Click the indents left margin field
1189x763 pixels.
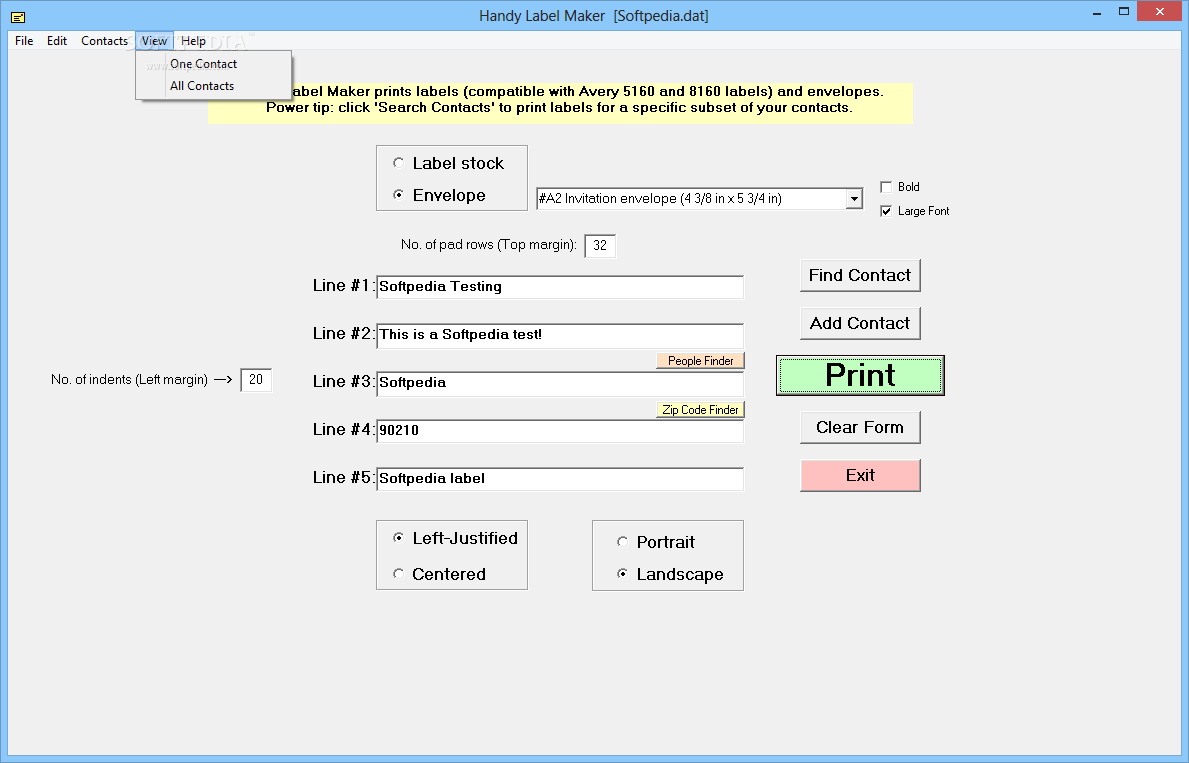pos(256,380)
